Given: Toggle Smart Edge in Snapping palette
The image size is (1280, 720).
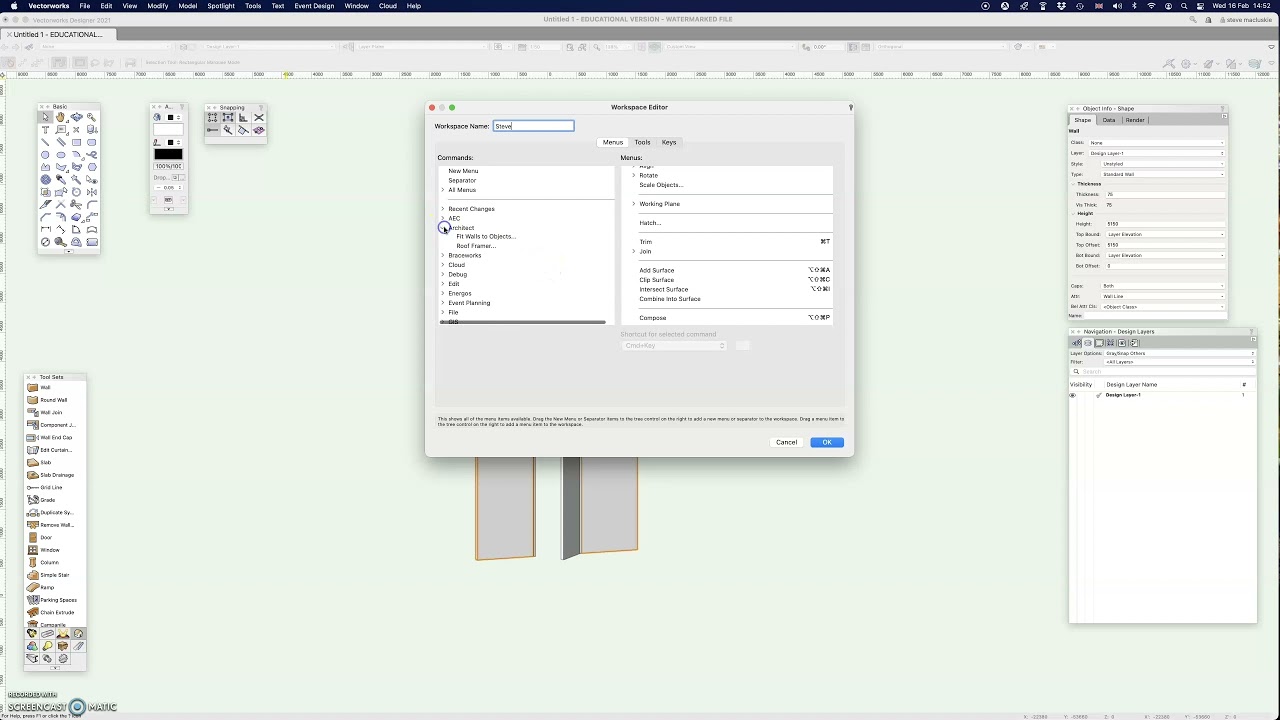Looking at the screenshot, I should [243, 130].
